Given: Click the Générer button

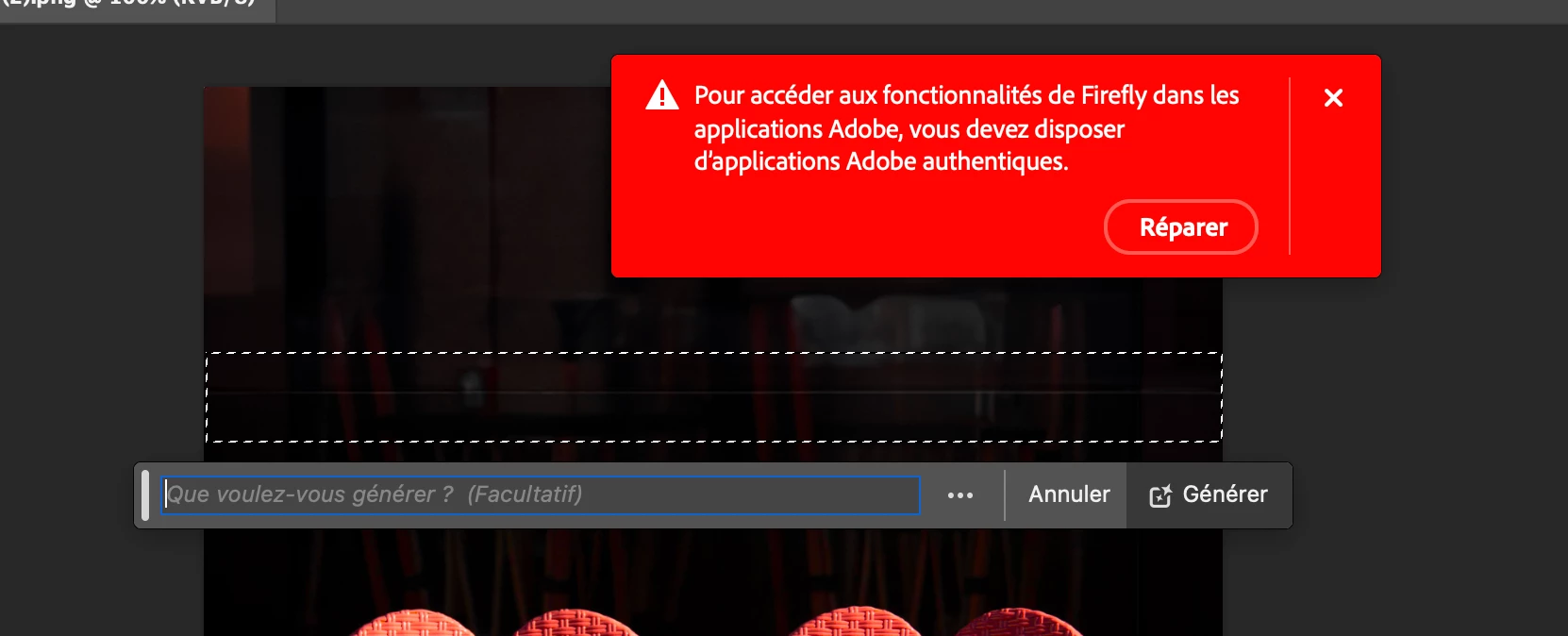Looking at the screenshot, I should (1209, 494).
